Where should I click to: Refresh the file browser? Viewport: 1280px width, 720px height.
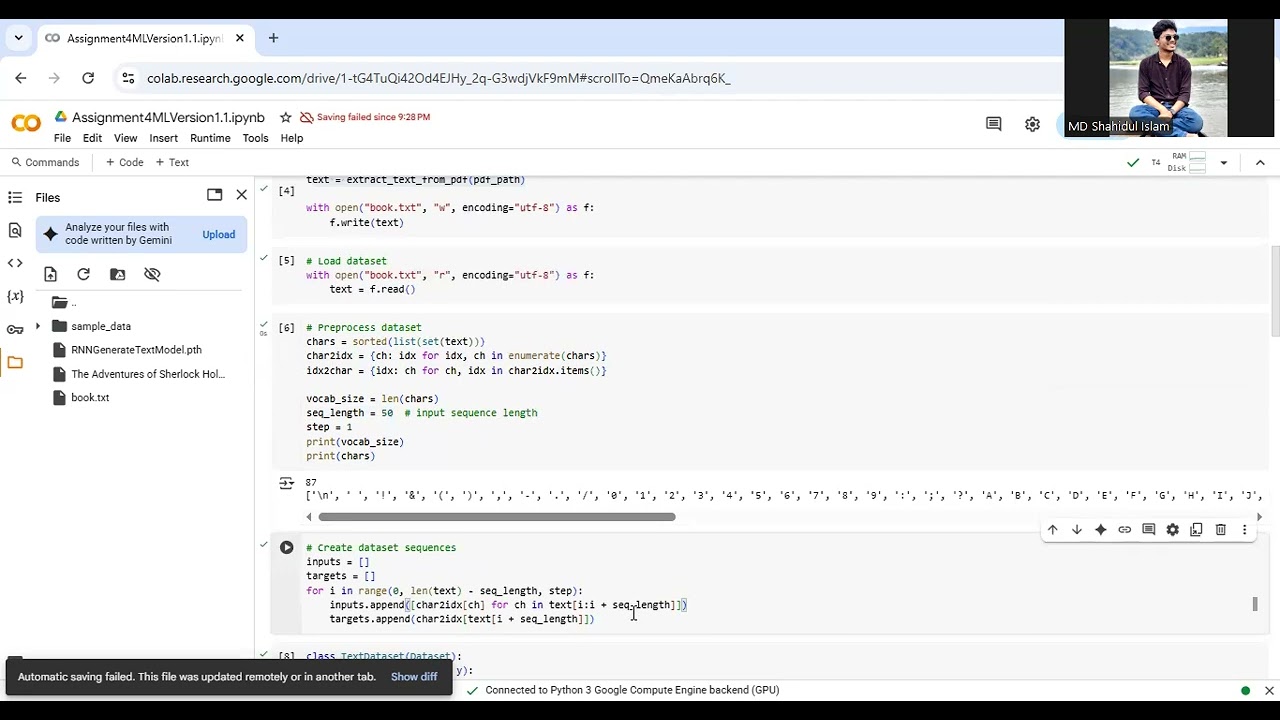[84, 274]
